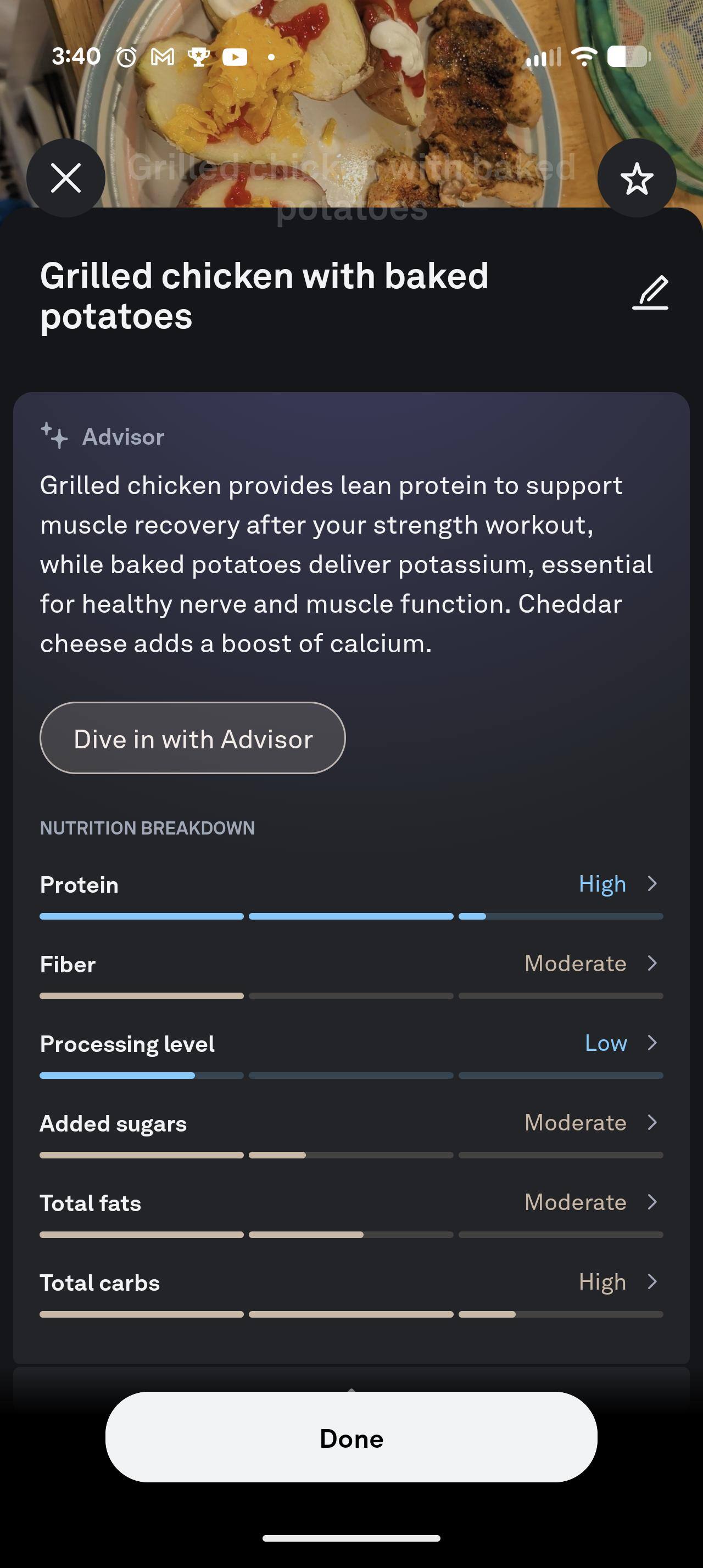Open the Total fats row
The image size is (703, 1568).
click(350, 1203)
